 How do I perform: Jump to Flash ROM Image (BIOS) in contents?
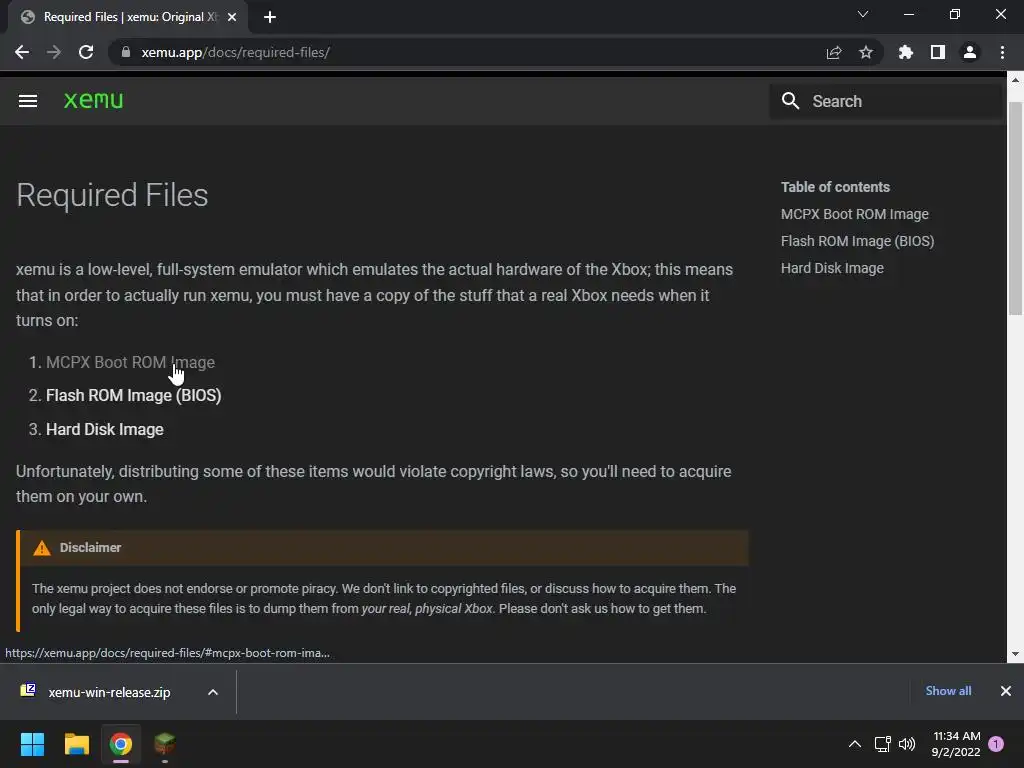[857, 241]
